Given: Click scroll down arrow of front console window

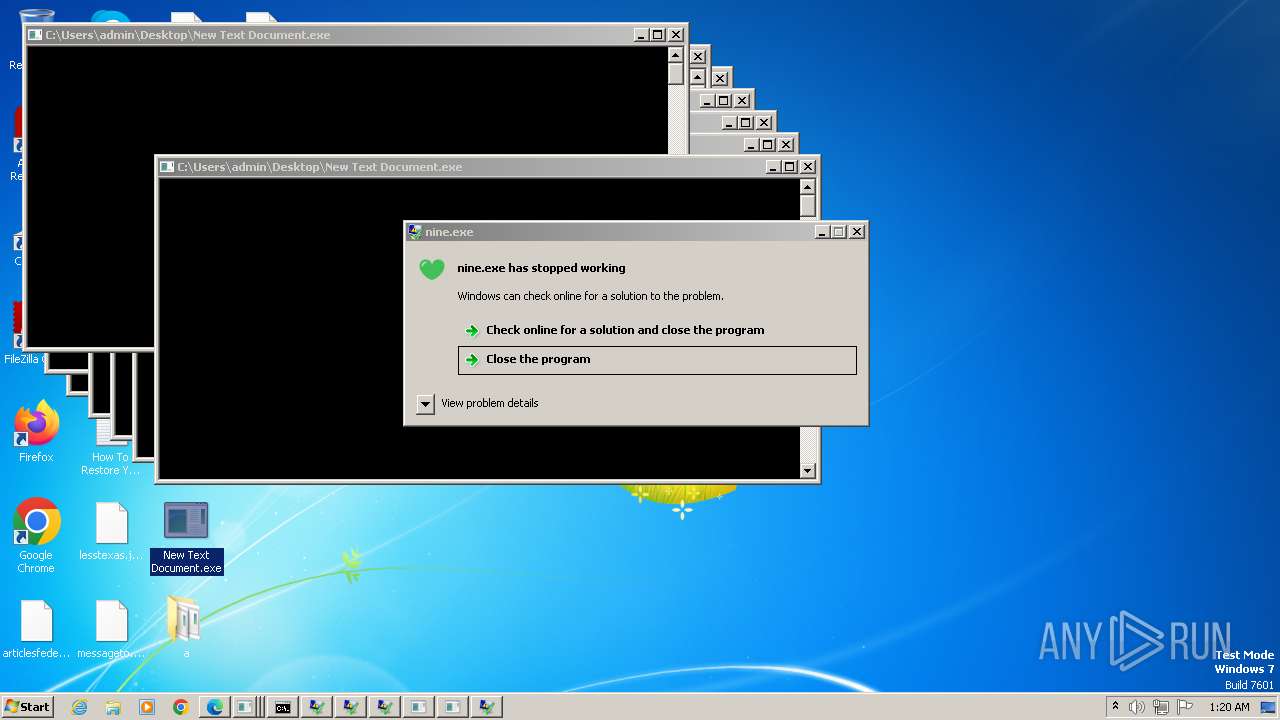Looking at the screenshot, I should (808, 471).
